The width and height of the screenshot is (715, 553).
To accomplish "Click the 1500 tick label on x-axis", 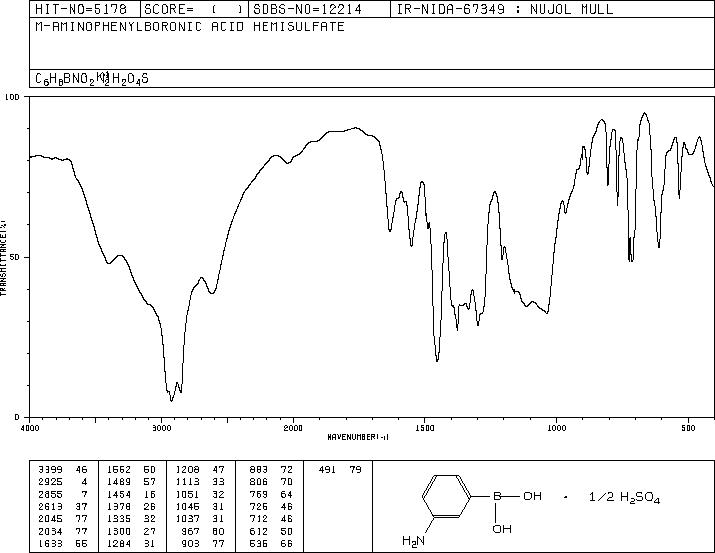I will (425, 428).
